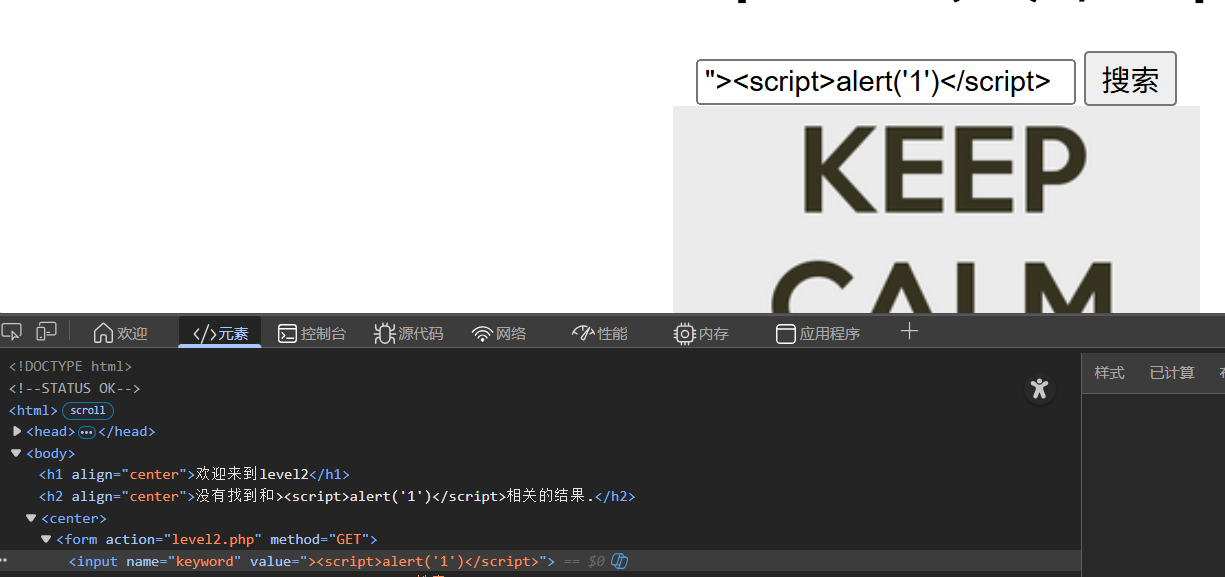Image resolution: width=1225 pixels, height=577 pixels.
Task: Open the 内存 memory tab
Action: coord(701,333)
